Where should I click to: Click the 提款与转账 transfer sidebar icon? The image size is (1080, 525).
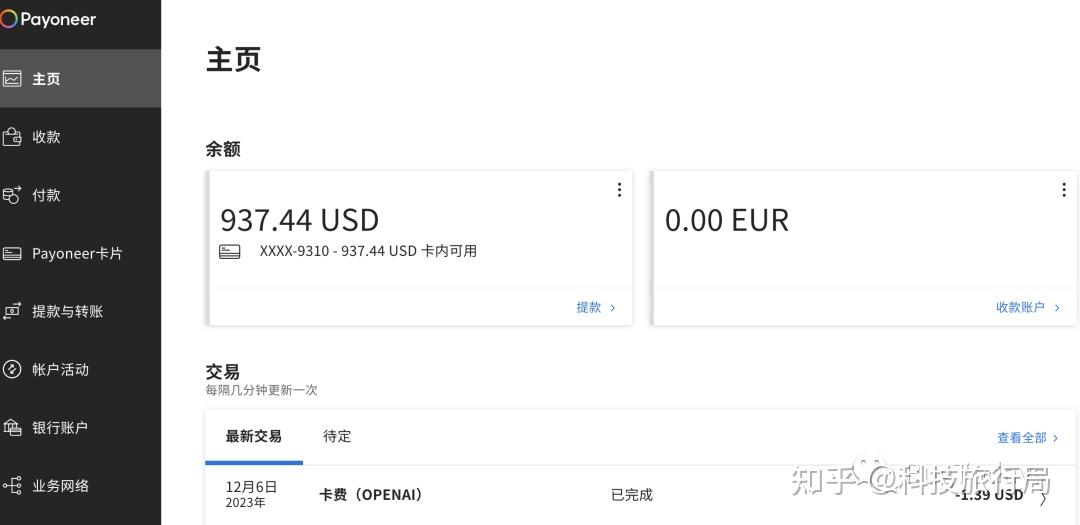(12, 311)
